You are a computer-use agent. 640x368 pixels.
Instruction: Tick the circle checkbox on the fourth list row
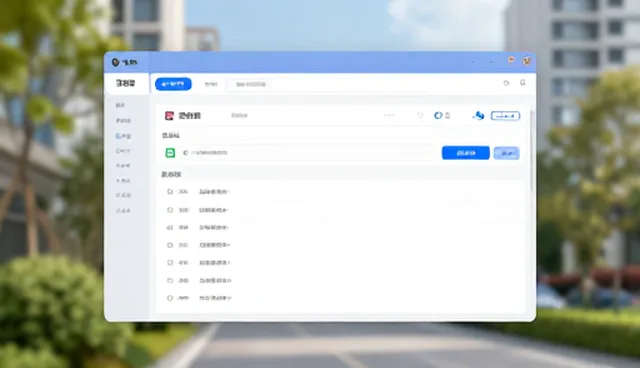[170, 245]
